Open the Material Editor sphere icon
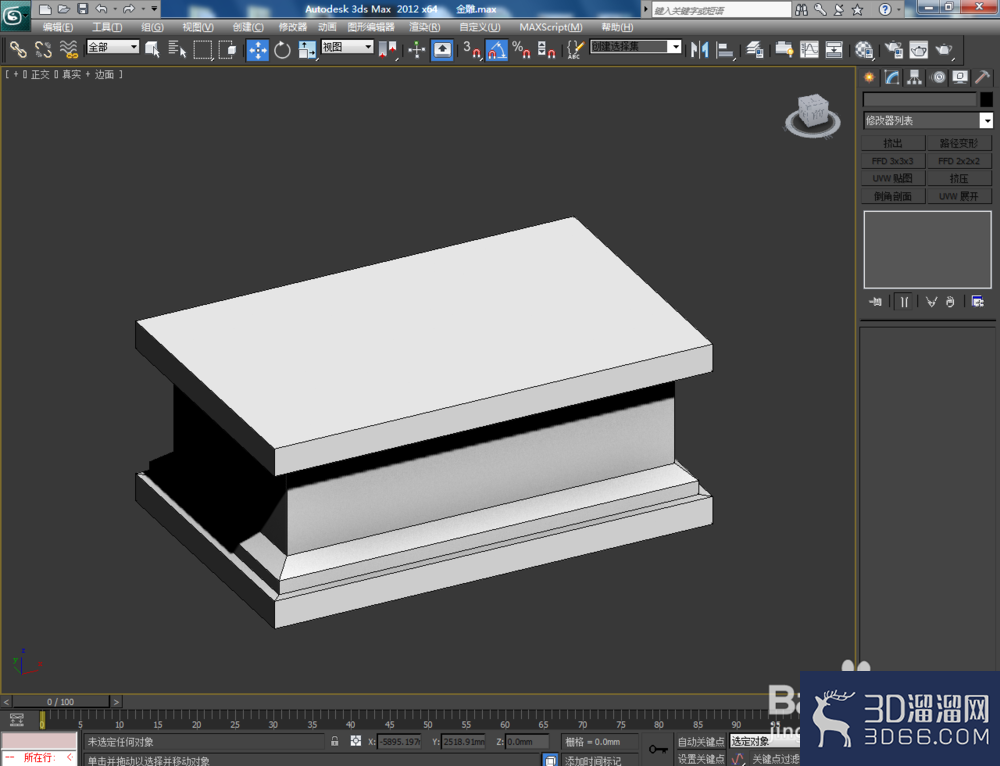 864,50
